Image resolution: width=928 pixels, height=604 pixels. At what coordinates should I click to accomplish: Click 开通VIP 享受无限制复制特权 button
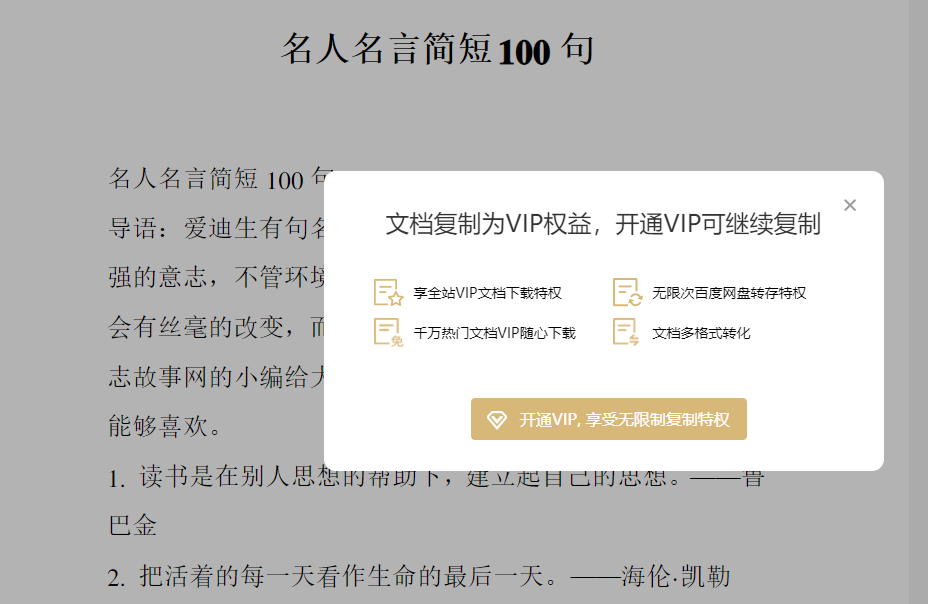click(x=608, y=419)
